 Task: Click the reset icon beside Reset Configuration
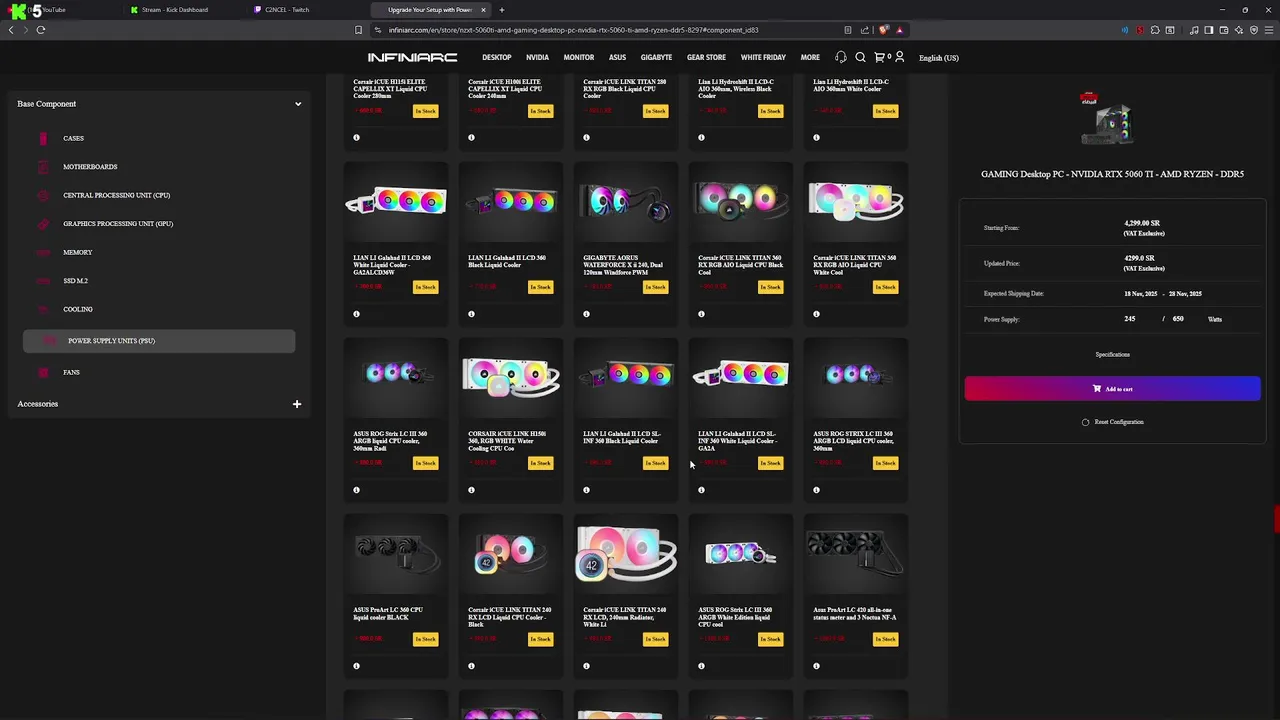[x=1085, y=422]
